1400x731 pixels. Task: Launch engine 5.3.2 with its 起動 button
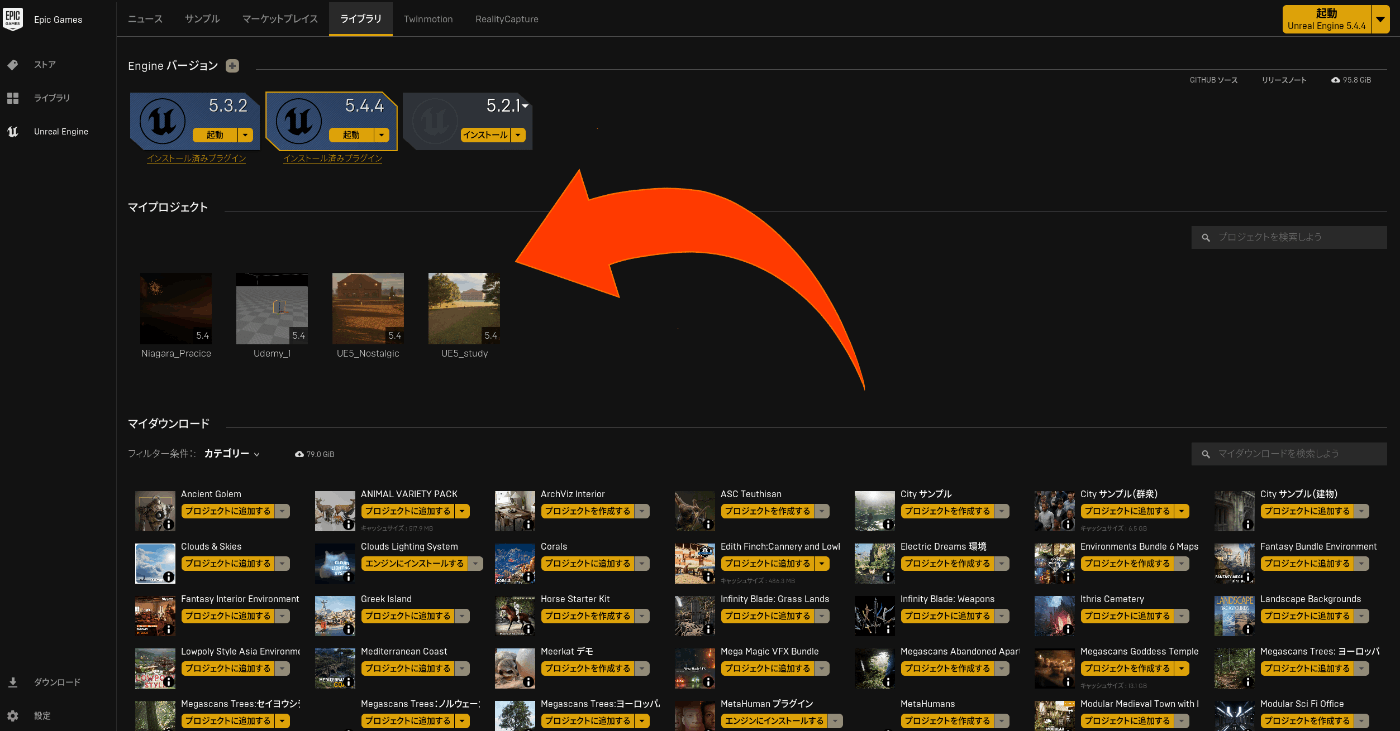click(215, 135)
